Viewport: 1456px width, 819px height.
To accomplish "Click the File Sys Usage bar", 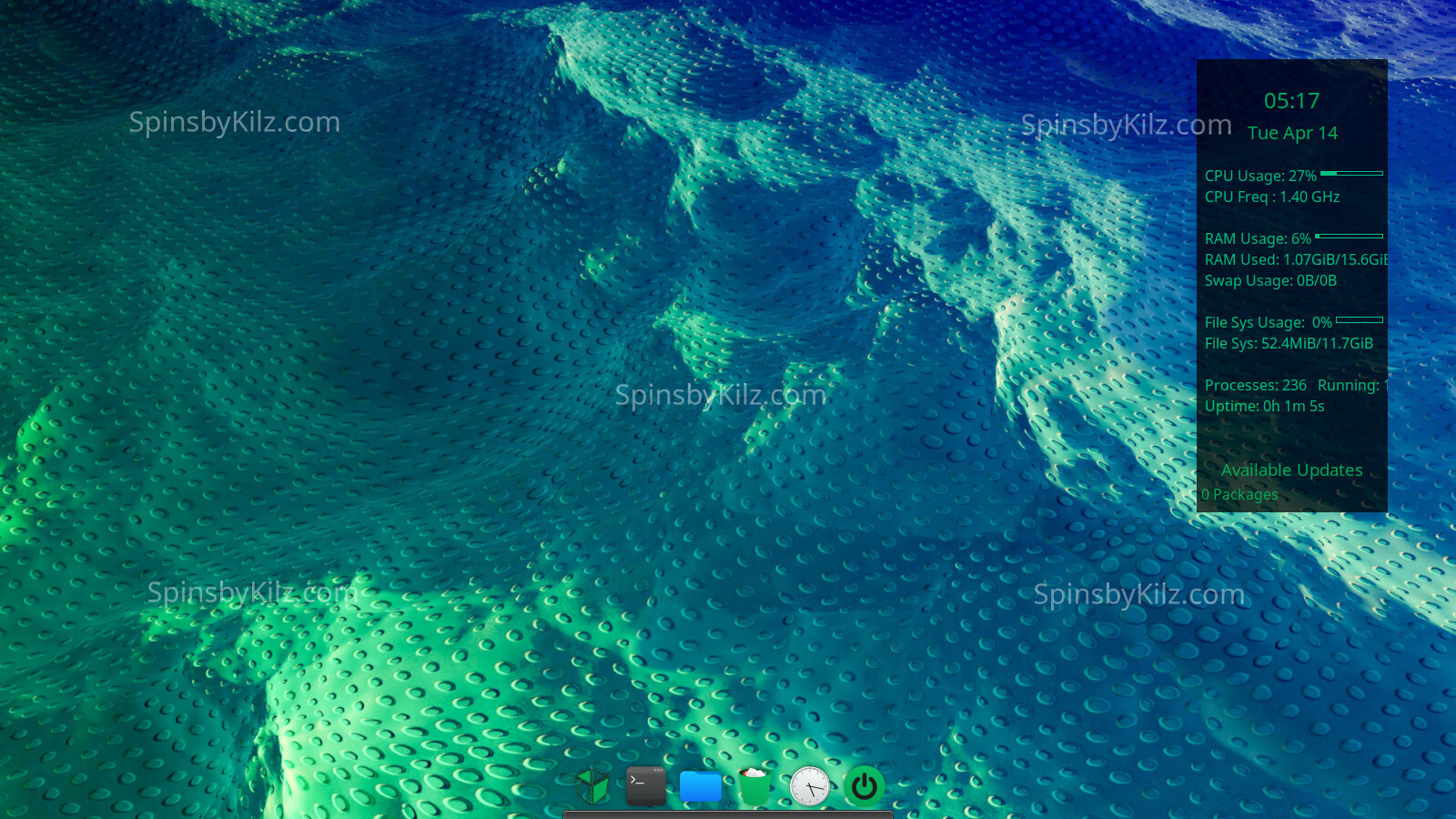I will point(1360,320).
